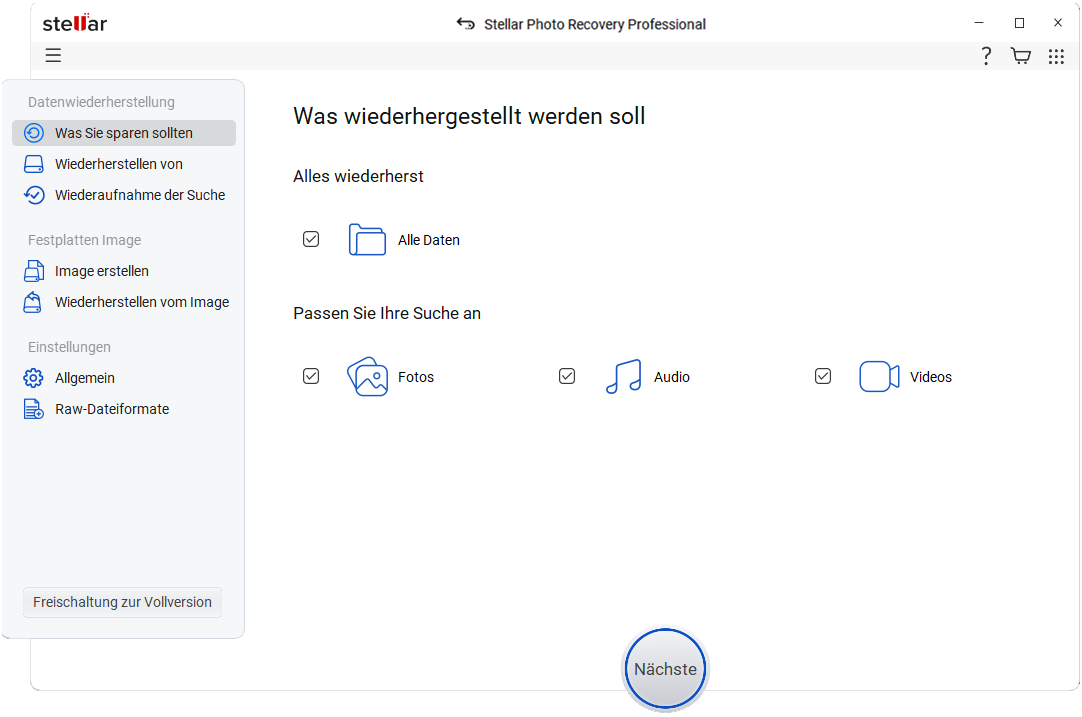
Task: Click the Nächste button
Action: (665, 668)
